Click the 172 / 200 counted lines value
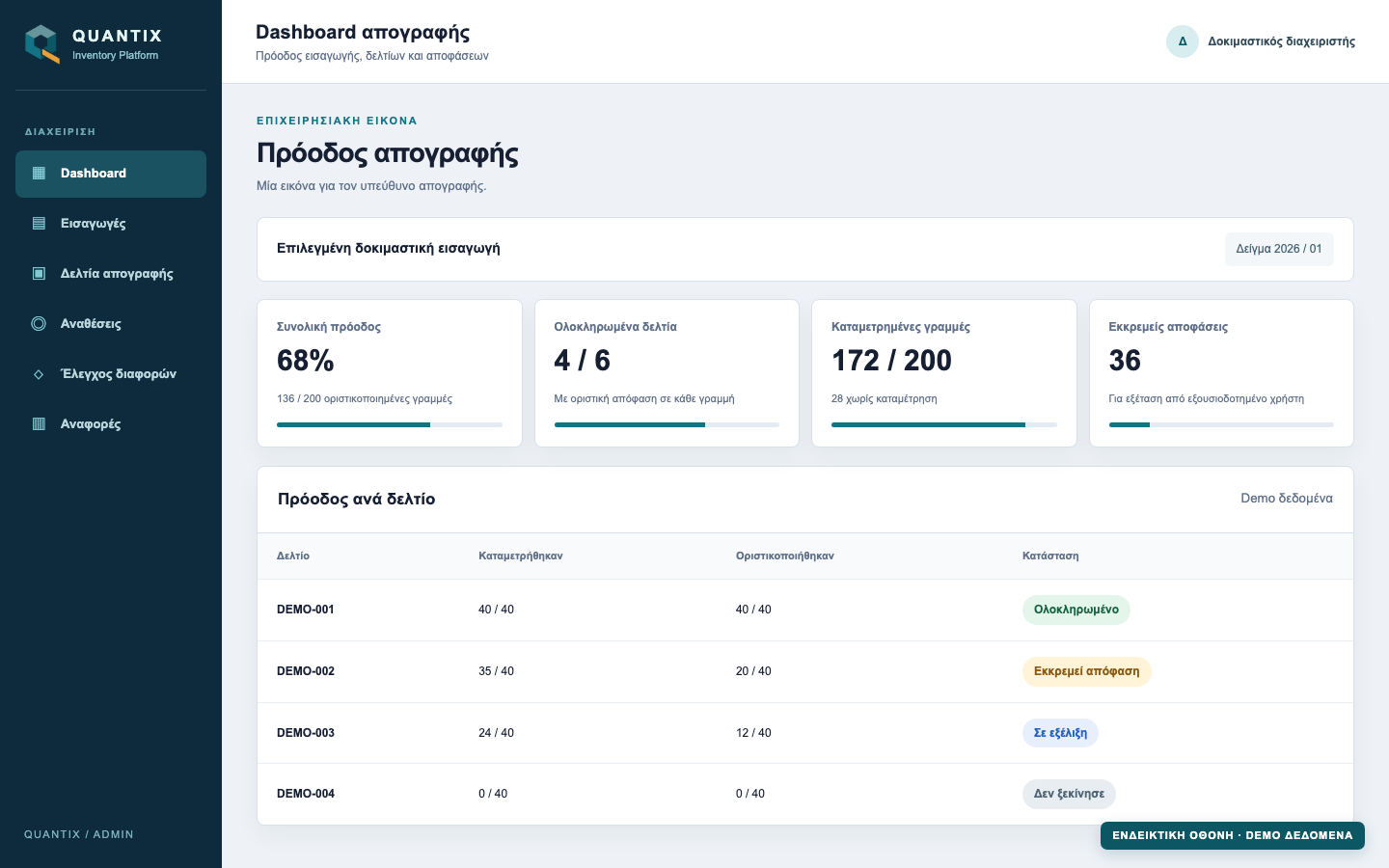Screen dimensions: 1389x868 pyautogui.click(x=891, y=361)
